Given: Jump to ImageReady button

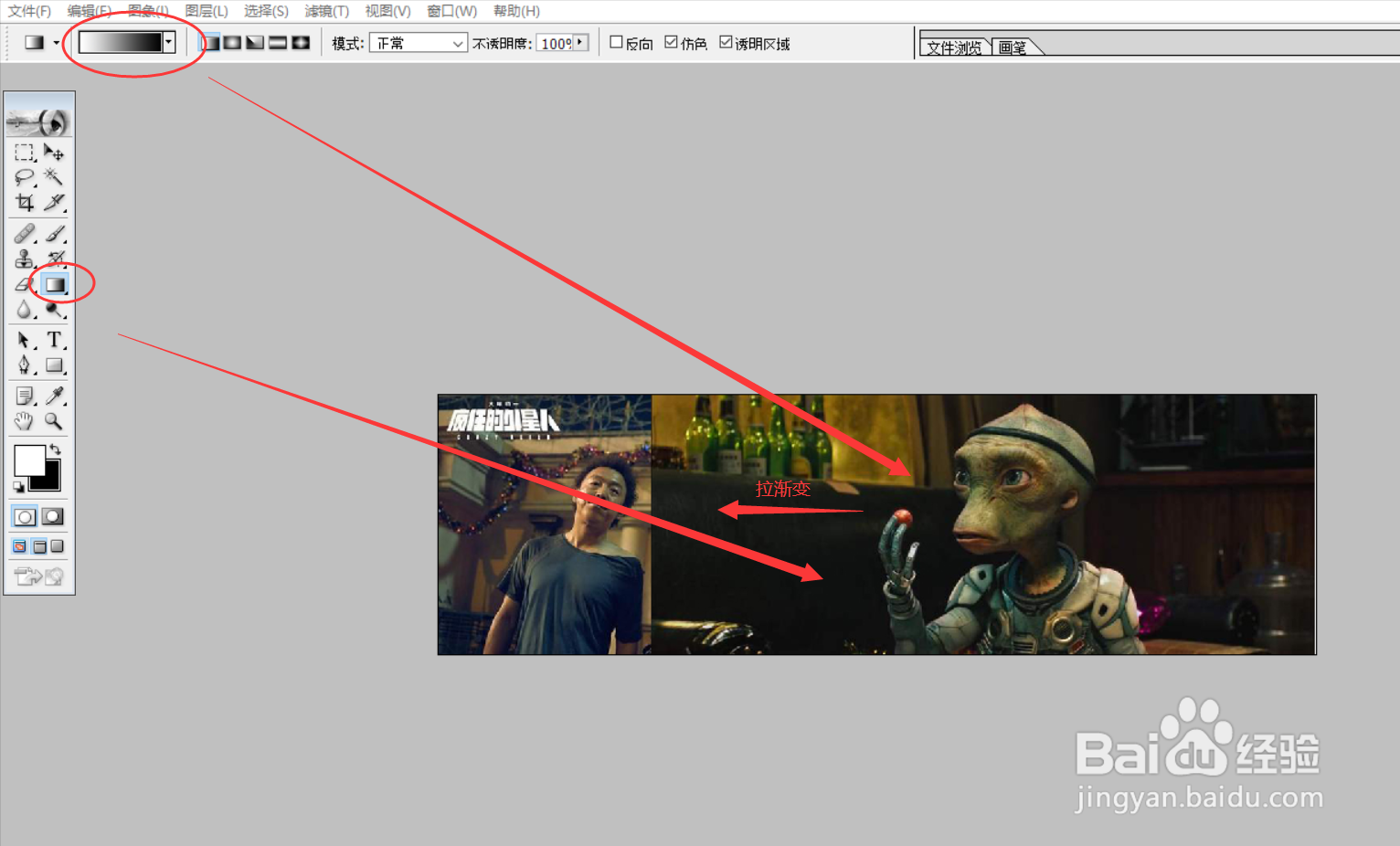Looking at the screenshot, I should [39, 576].
